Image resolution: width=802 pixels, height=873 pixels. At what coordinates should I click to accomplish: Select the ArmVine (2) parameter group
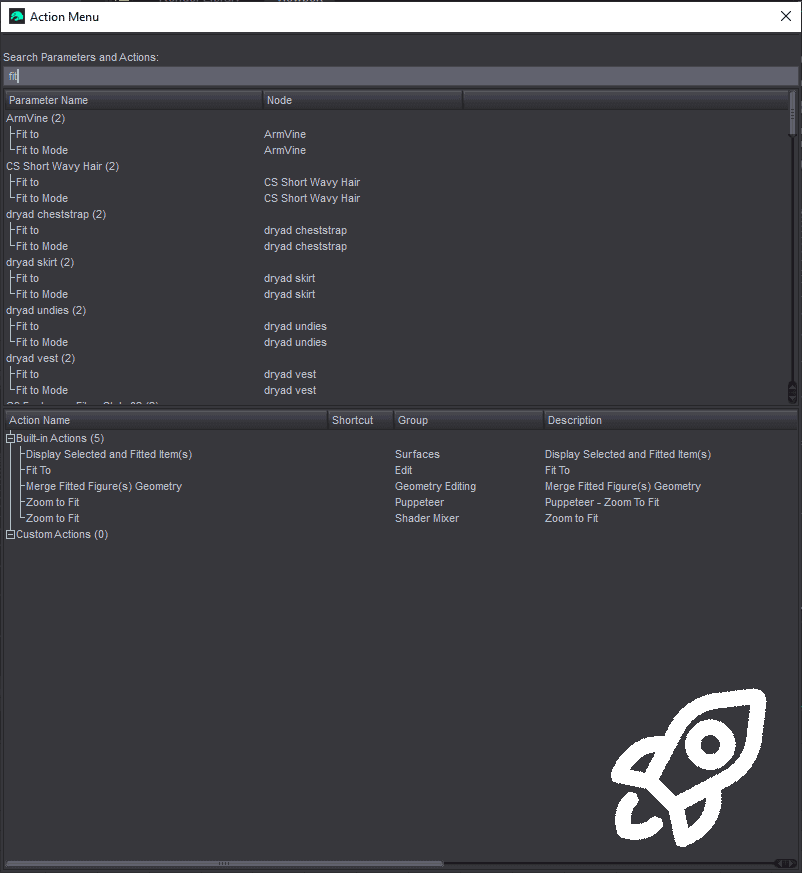[x=36, y=119]
